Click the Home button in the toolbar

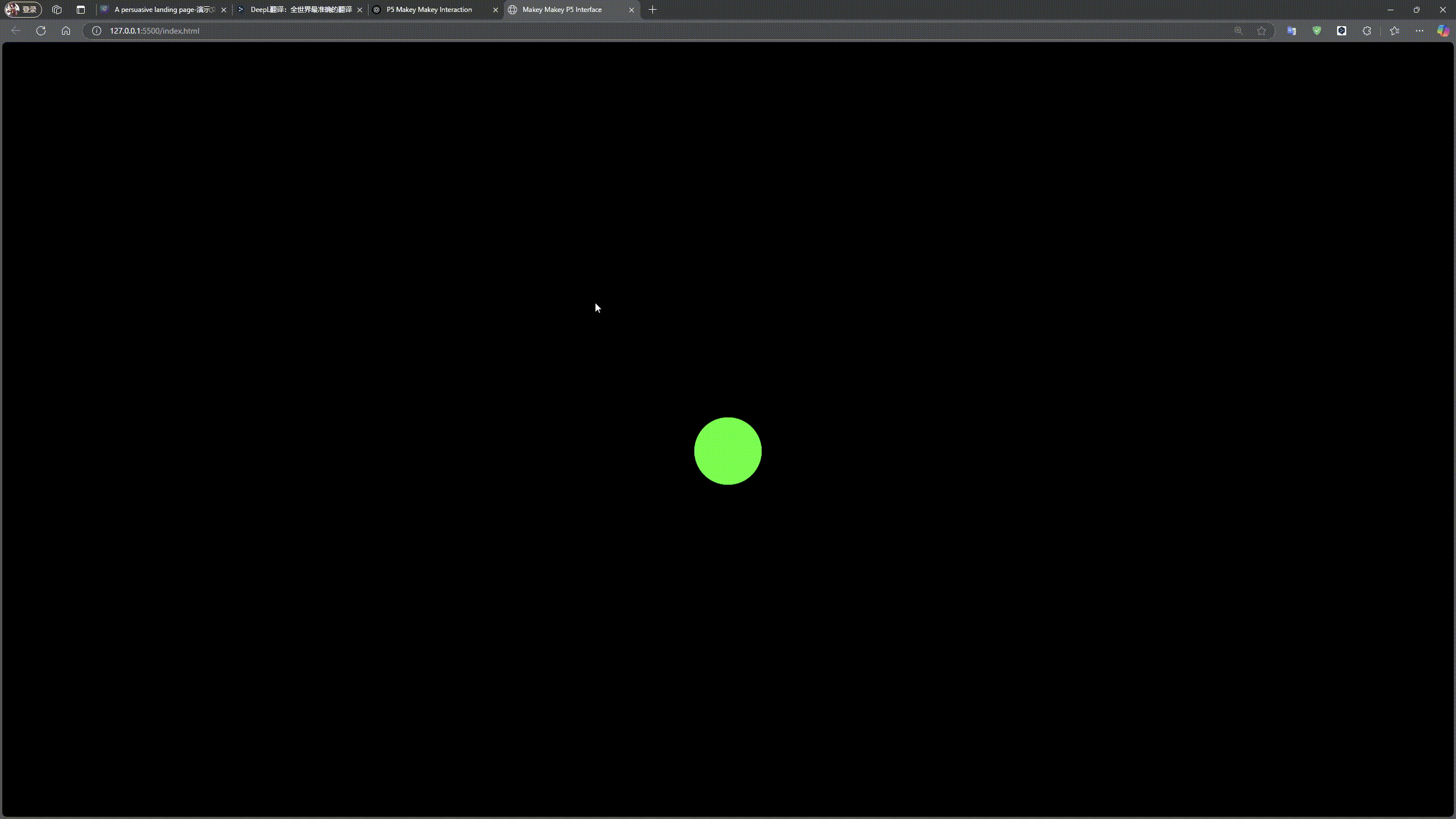[66, 31]
